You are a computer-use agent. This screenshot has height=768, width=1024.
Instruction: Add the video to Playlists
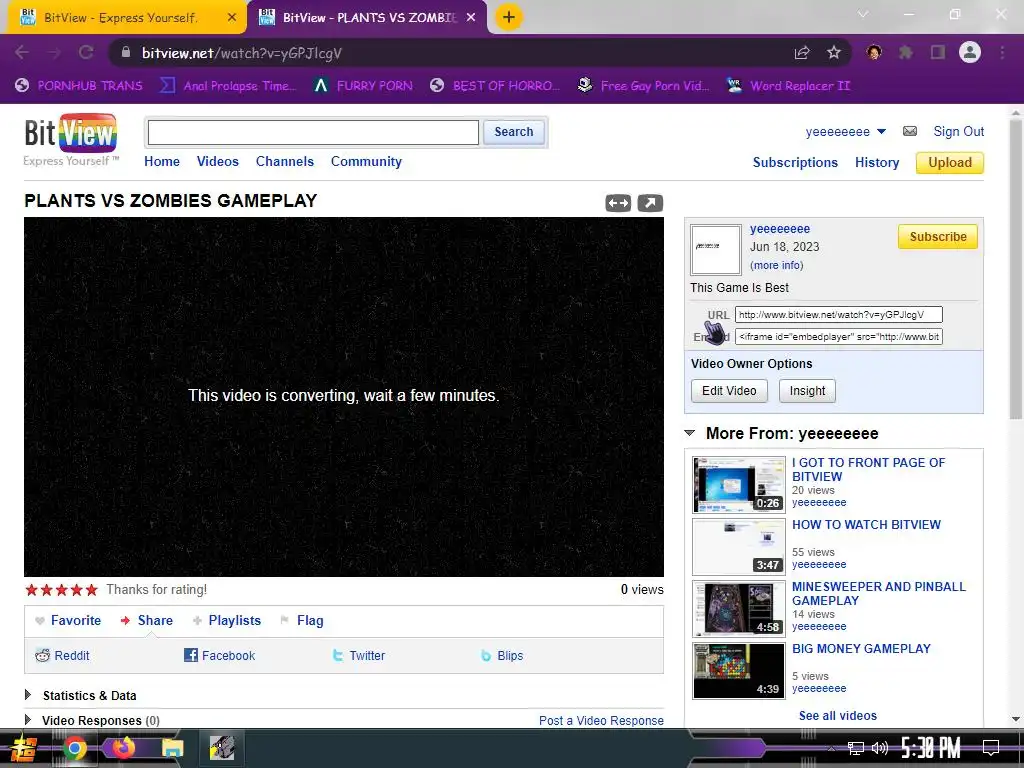point(227,620)
